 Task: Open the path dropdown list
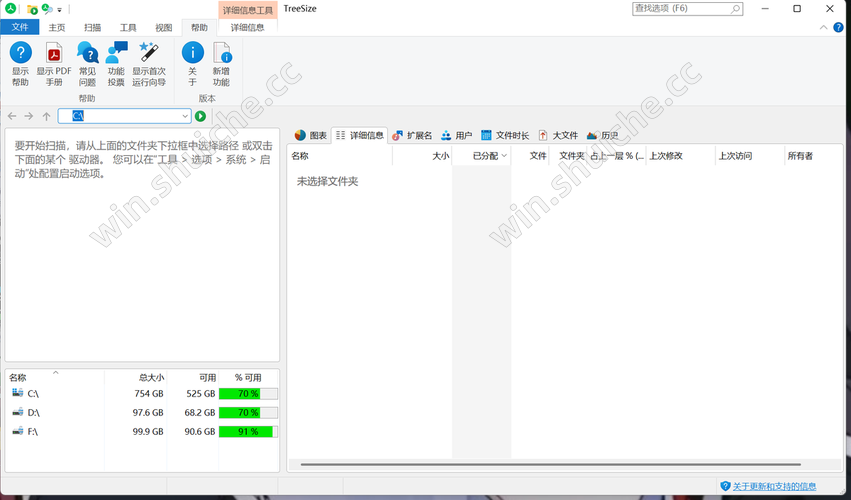click(x=185, y=116)
